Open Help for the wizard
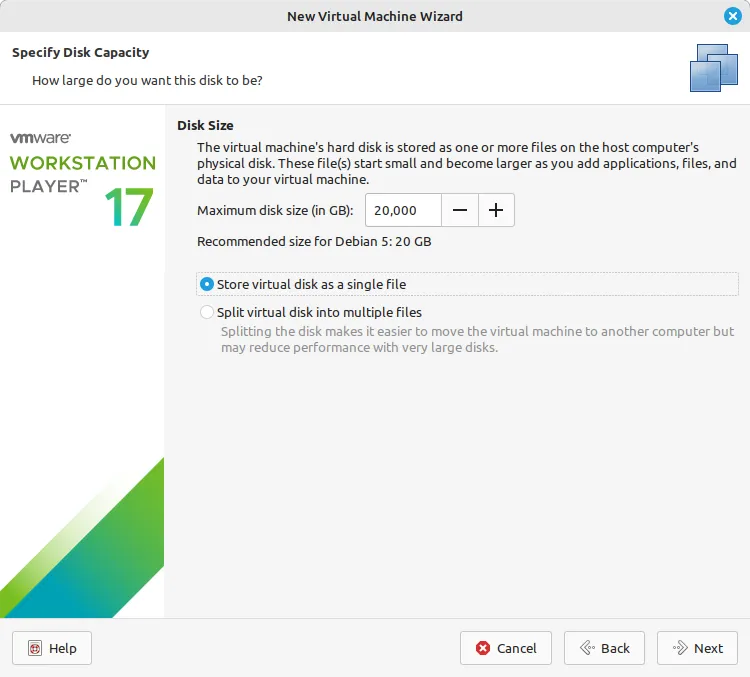 [52, 648]
